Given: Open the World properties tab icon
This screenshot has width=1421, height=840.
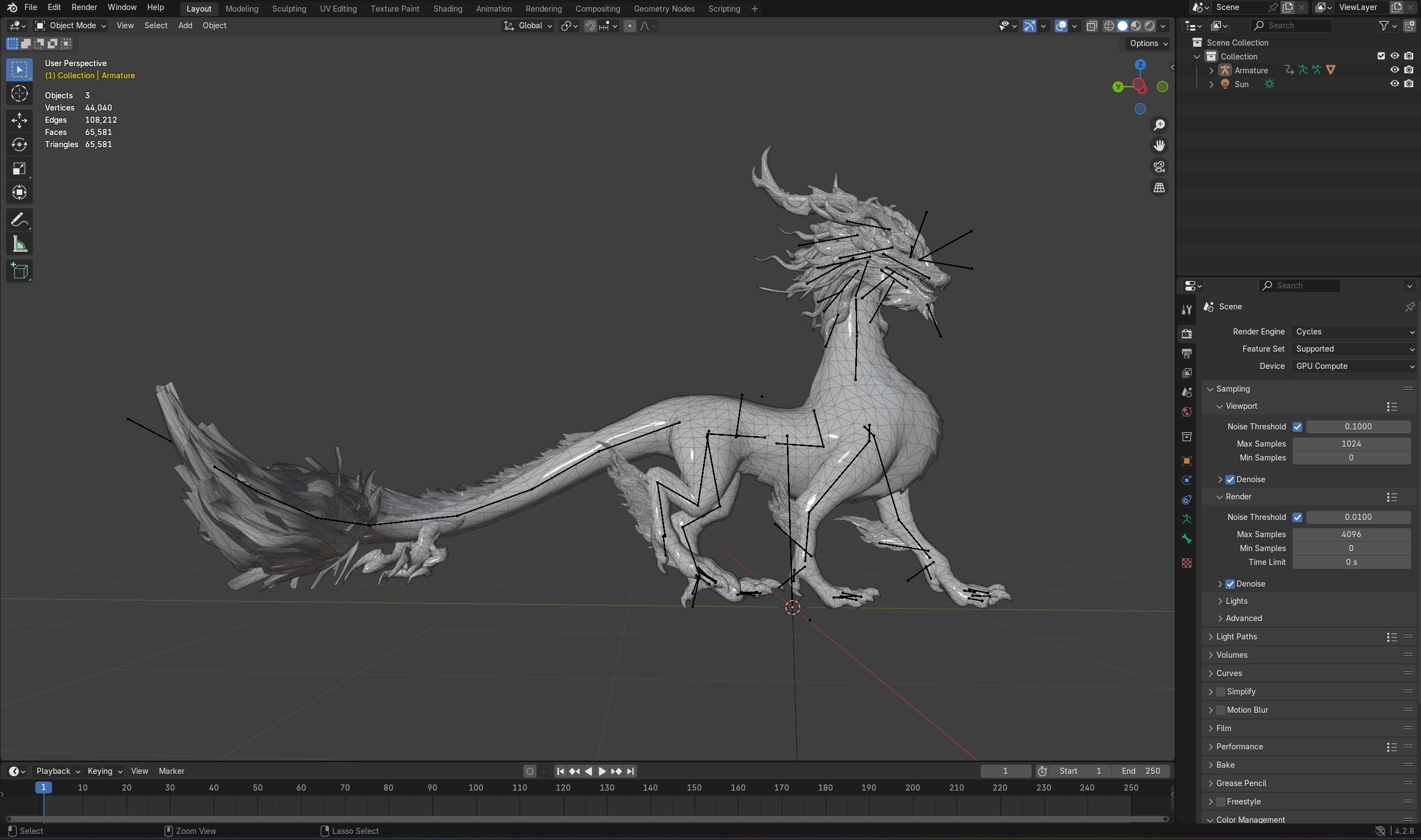Looking at the screenshot, I should (x=1186, y=412).
